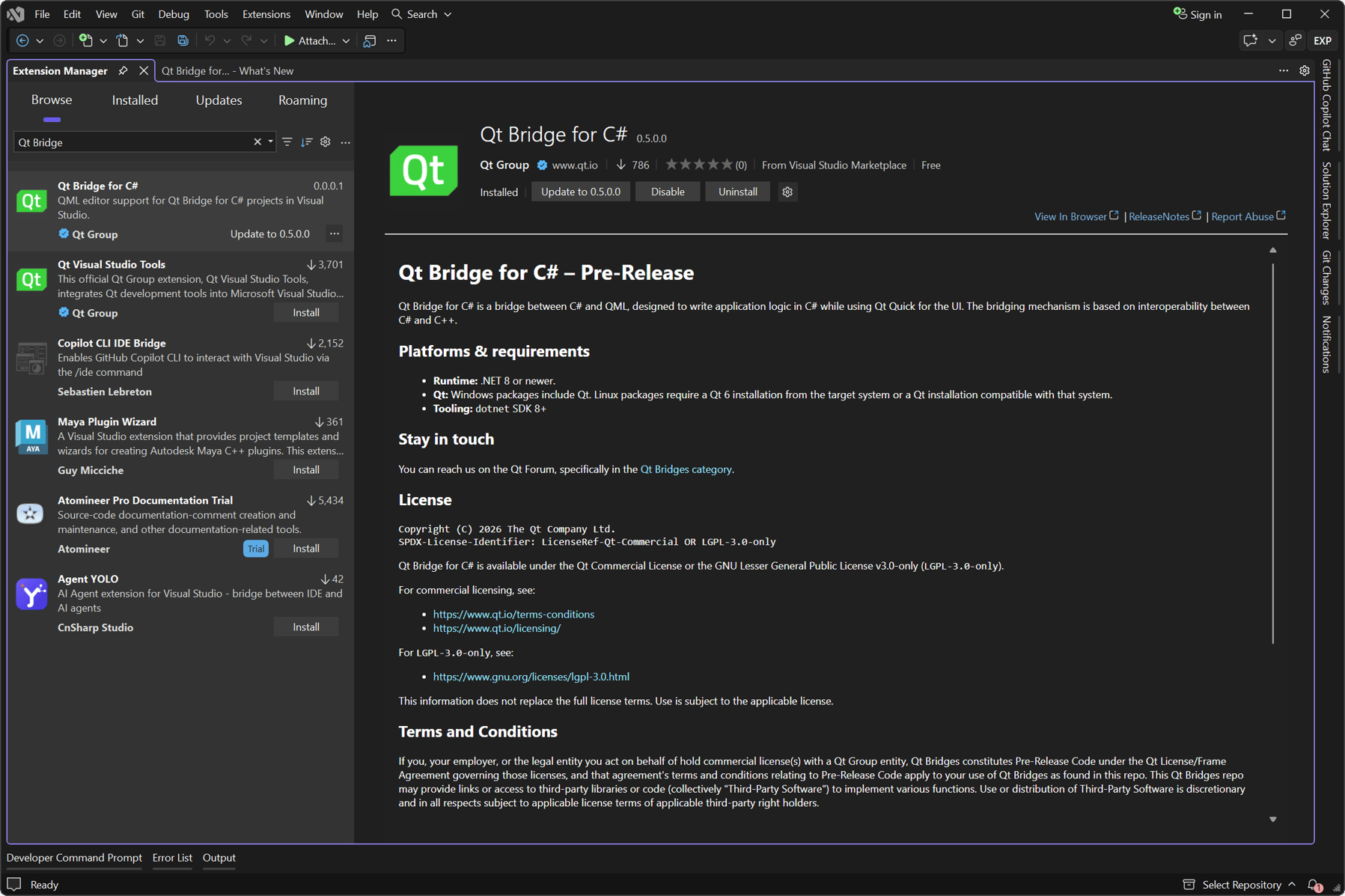Viewport: 1345px width, 896px height.
Task: Clear the Qt Bridge search text
Action: click(257, 142)
